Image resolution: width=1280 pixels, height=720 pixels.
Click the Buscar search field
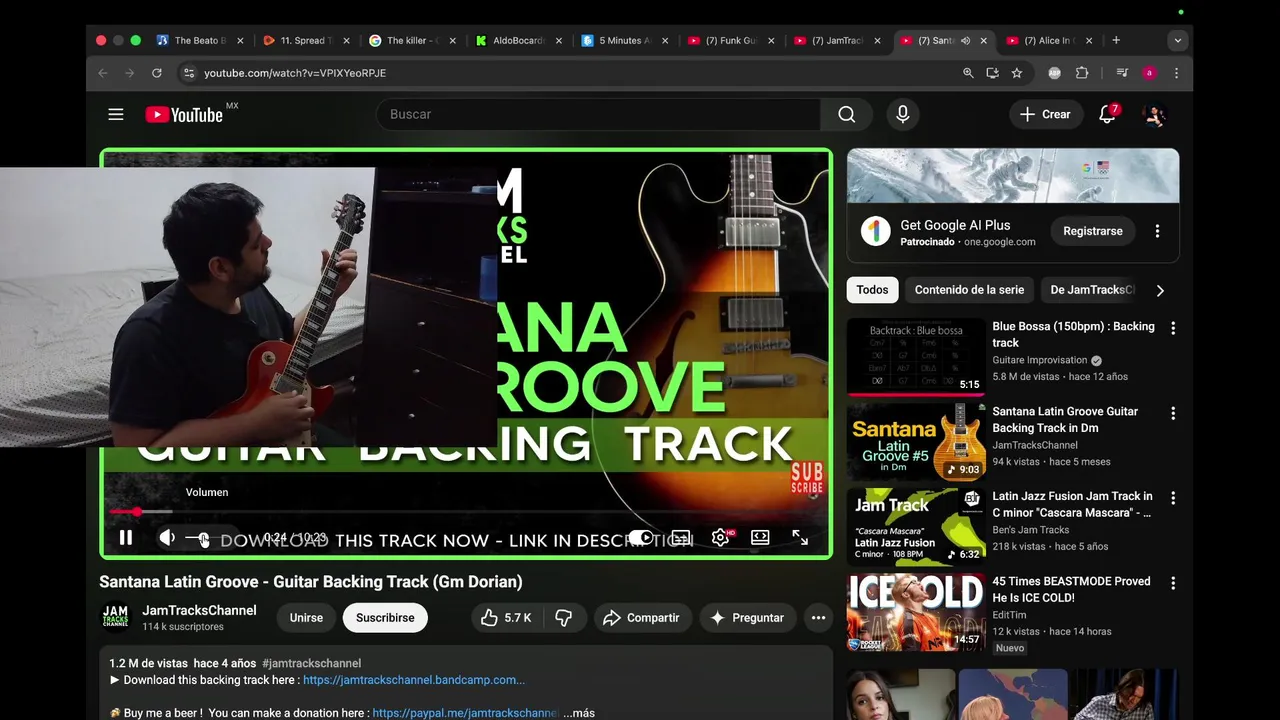coord(598,114)
